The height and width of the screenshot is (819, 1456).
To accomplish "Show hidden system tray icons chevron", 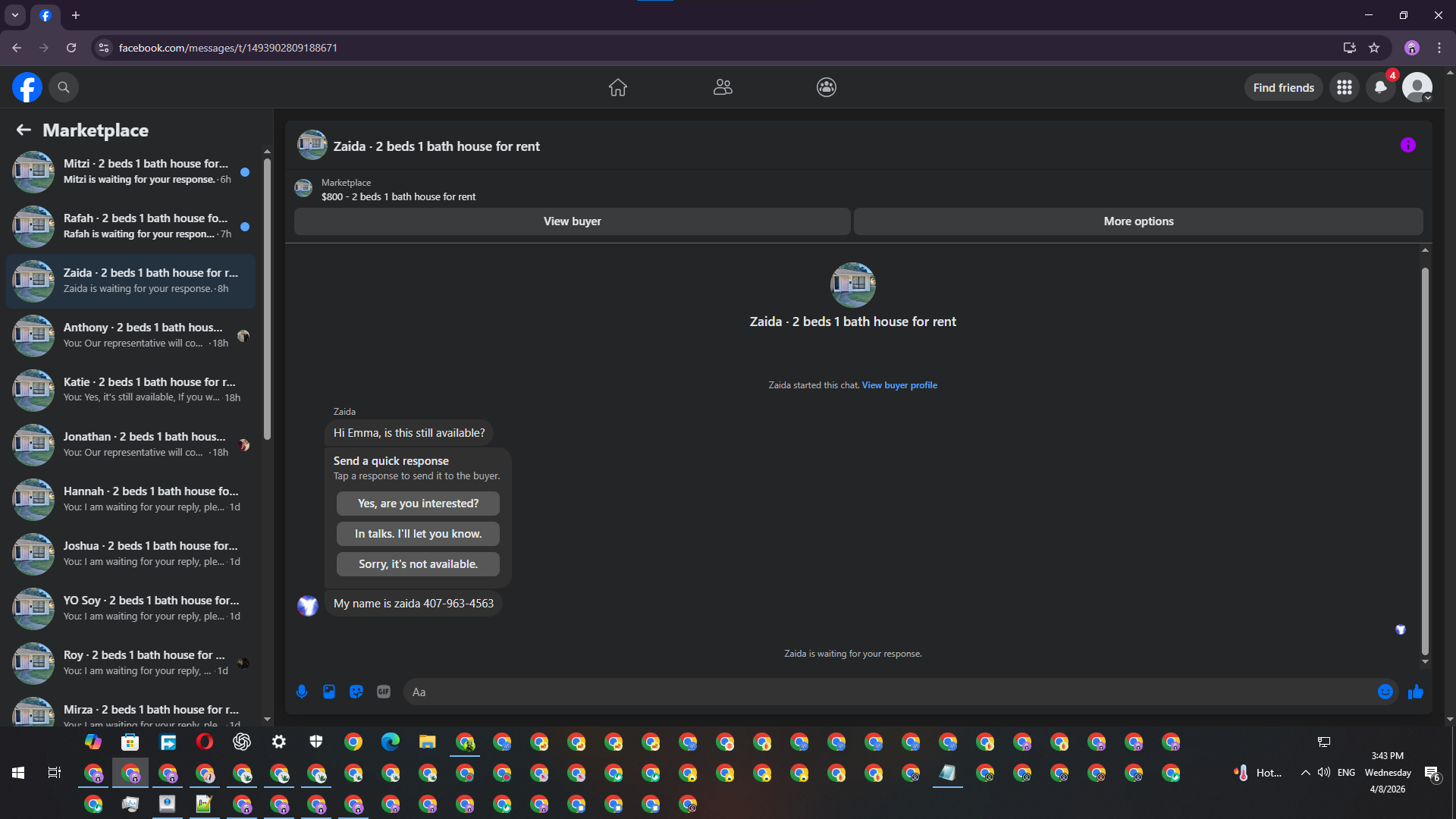I will [x=1305, y=773].
